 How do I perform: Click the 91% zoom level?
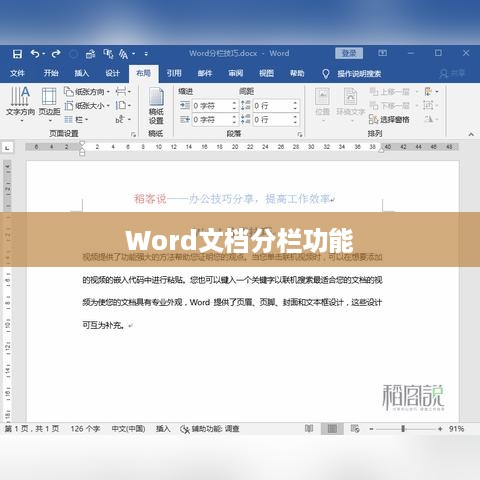(456, 429)
